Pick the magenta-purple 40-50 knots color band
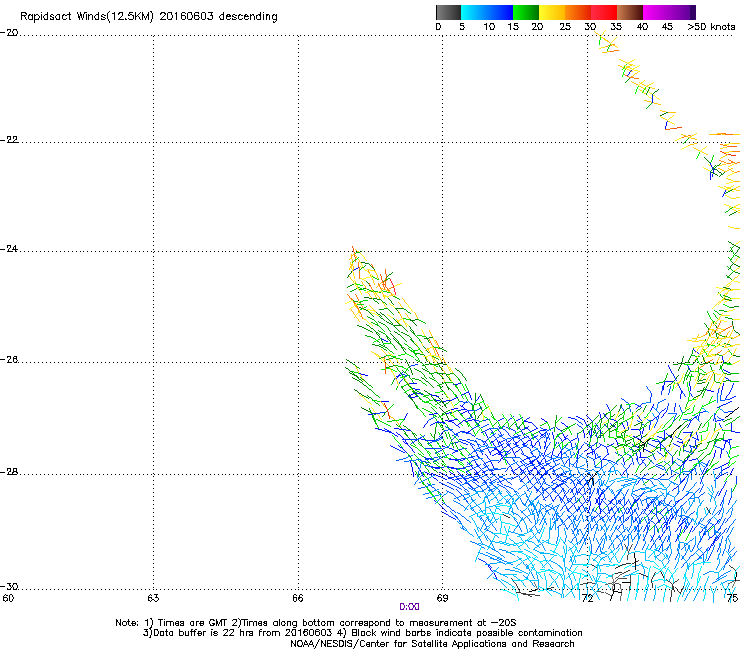Viewport: 740px width, 650px height. click(x=669, y=12)
